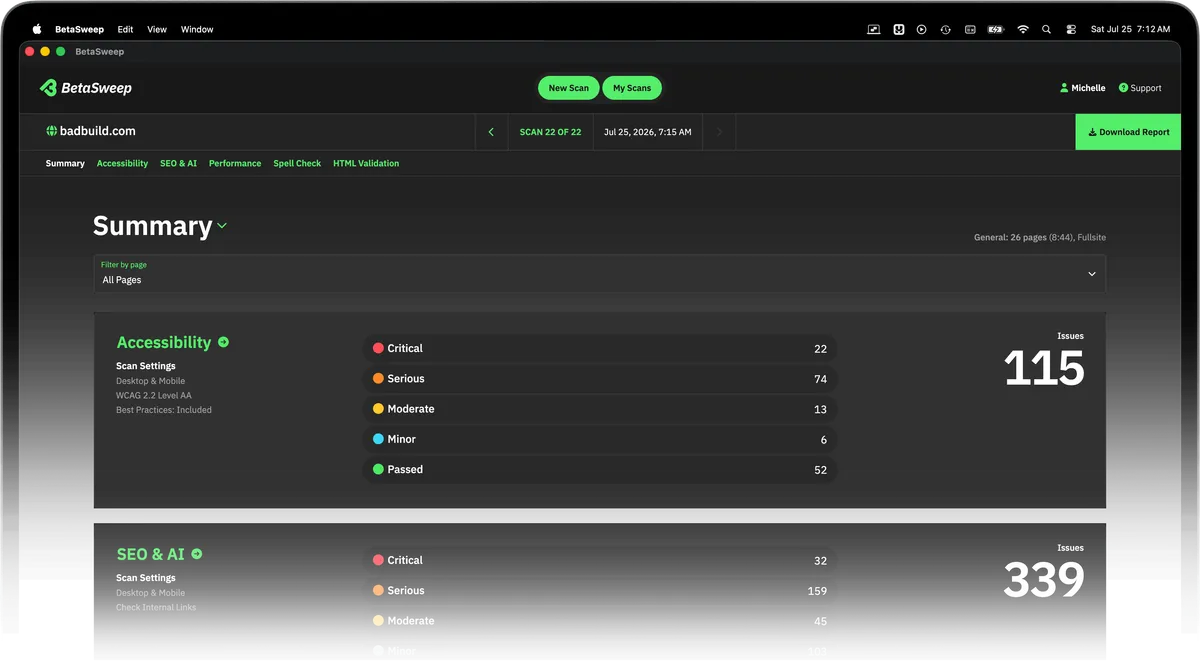Viewport: 1200px width, 665px height.
Task: Click the Accessibility Minor row showing 6
Action: (600, 439)
